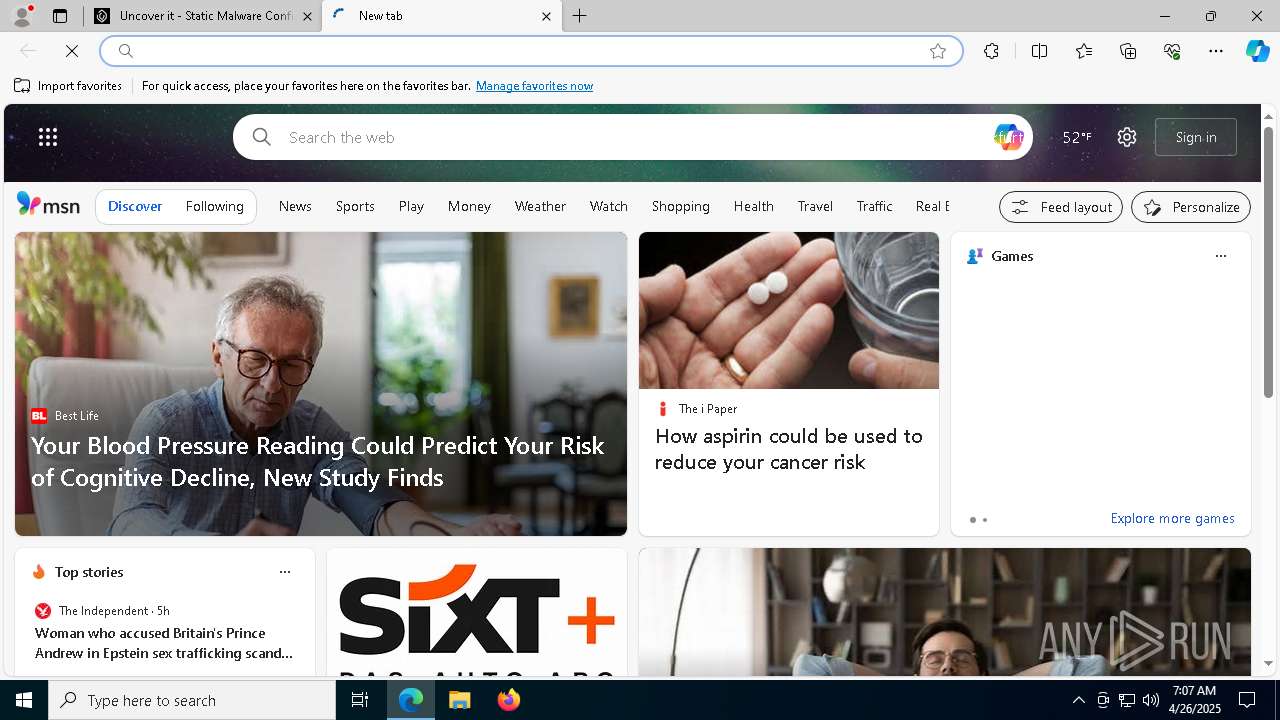Open the Blood Pressure Reading article
The height and width of the screenshot is (720, 1280).
click(318, 461)
